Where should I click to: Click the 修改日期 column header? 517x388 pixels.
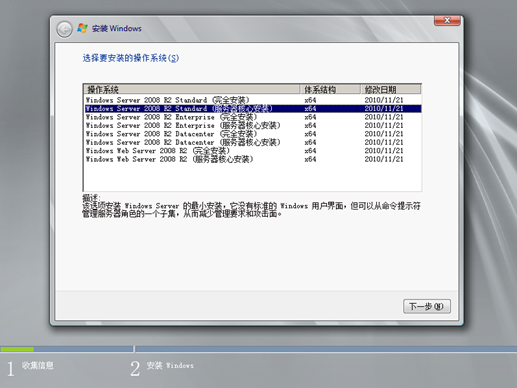coord(391,89)
